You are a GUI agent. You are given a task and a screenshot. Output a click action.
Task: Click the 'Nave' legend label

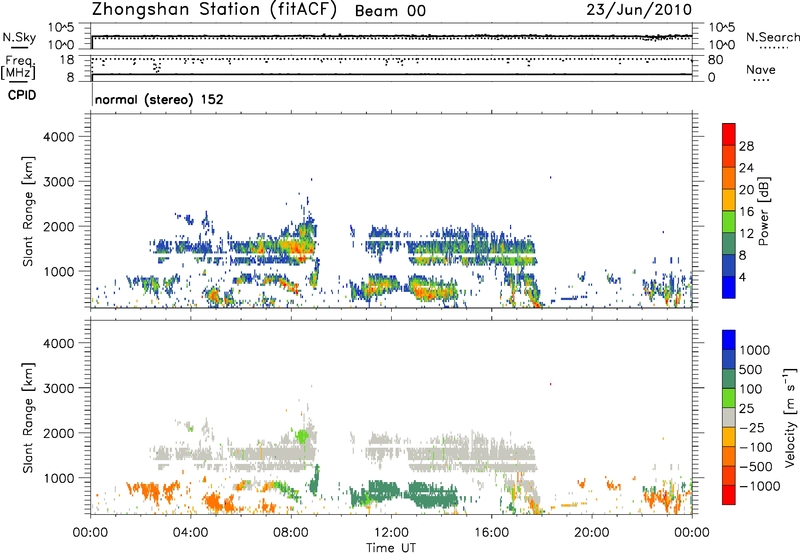(761, 69)
